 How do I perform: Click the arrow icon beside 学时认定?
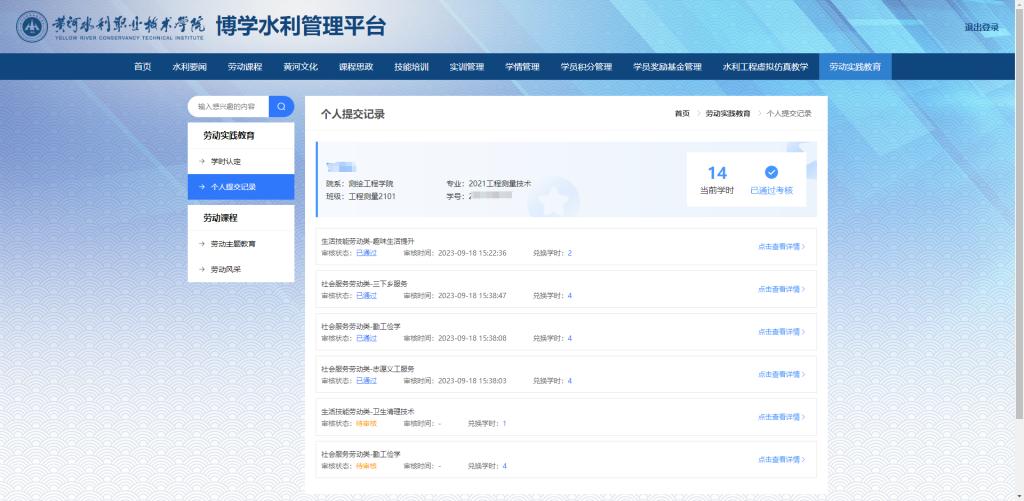(x=201, y=161)
